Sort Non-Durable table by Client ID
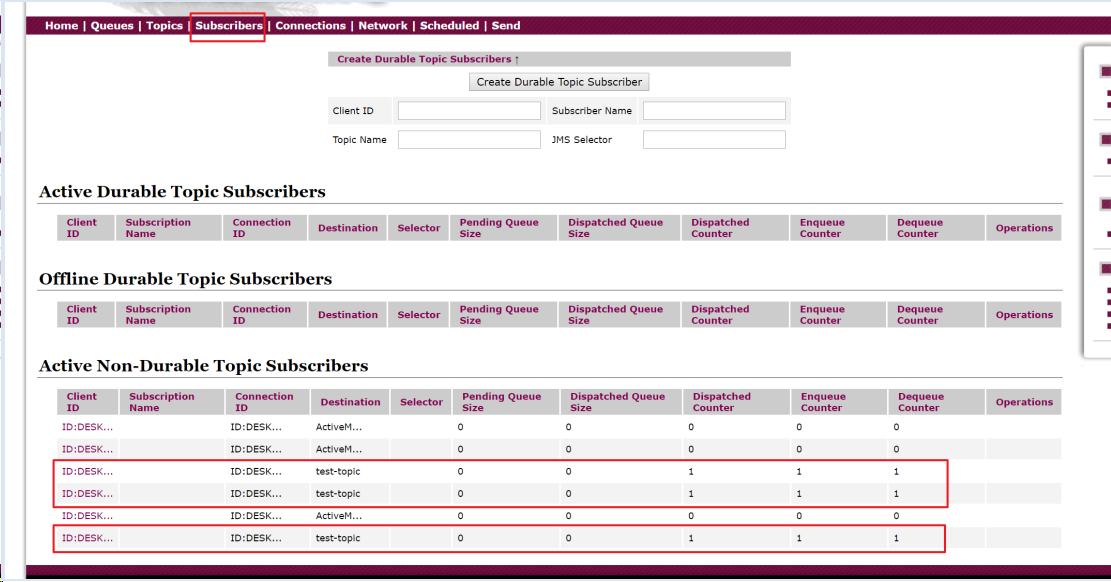This screenshot has width=1111, height=582. (87, 402)
